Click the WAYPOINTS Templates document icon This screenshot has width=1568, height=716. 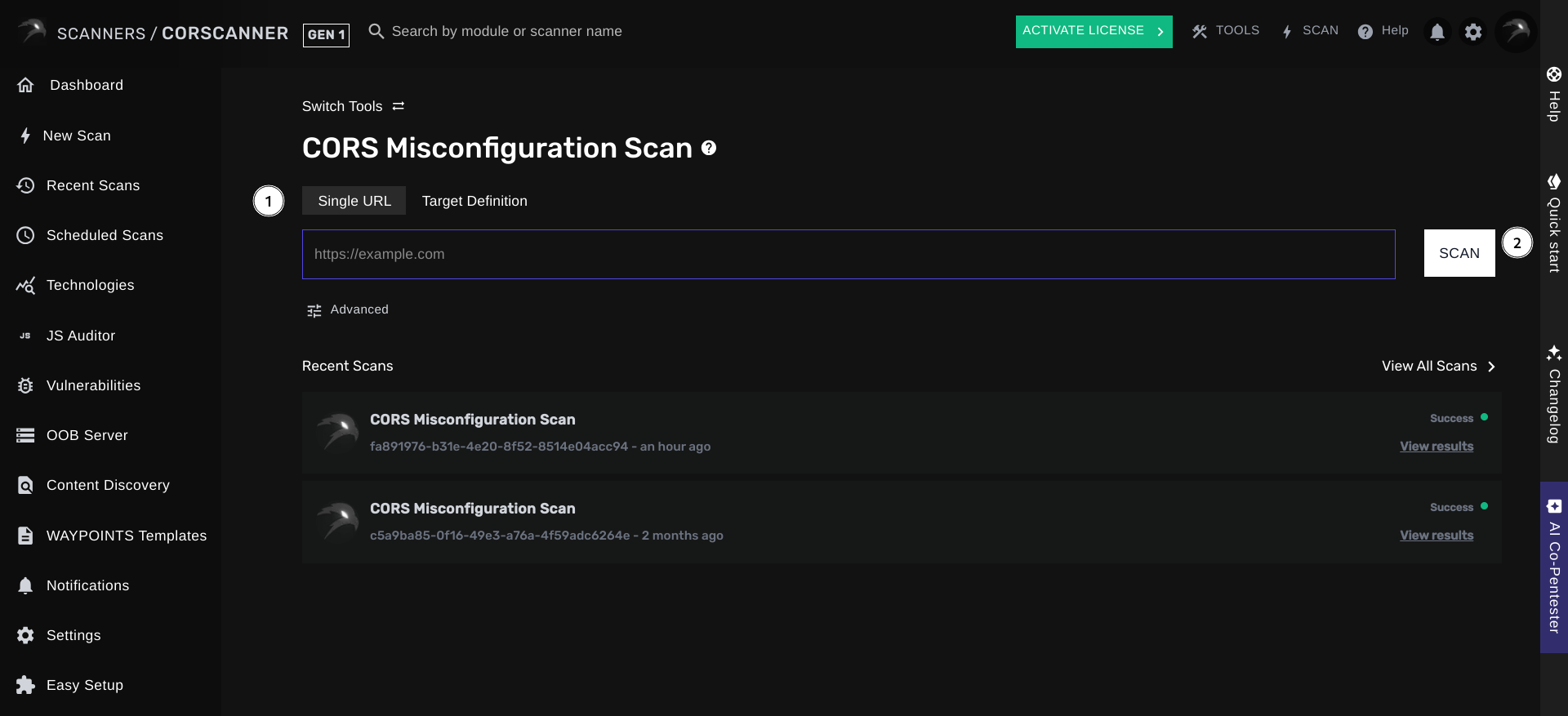[25, 536]
